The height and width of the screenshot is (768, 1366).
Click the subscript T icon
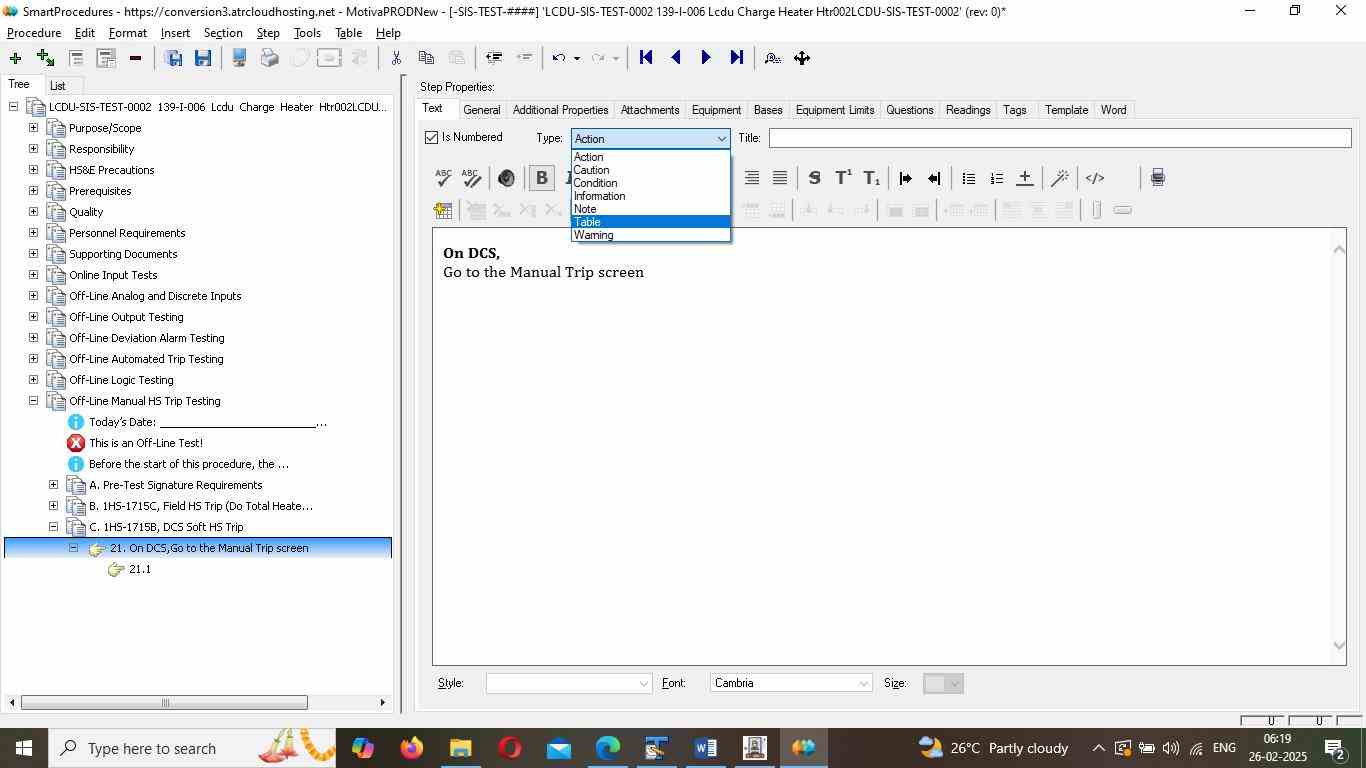[x=872, y=178]
